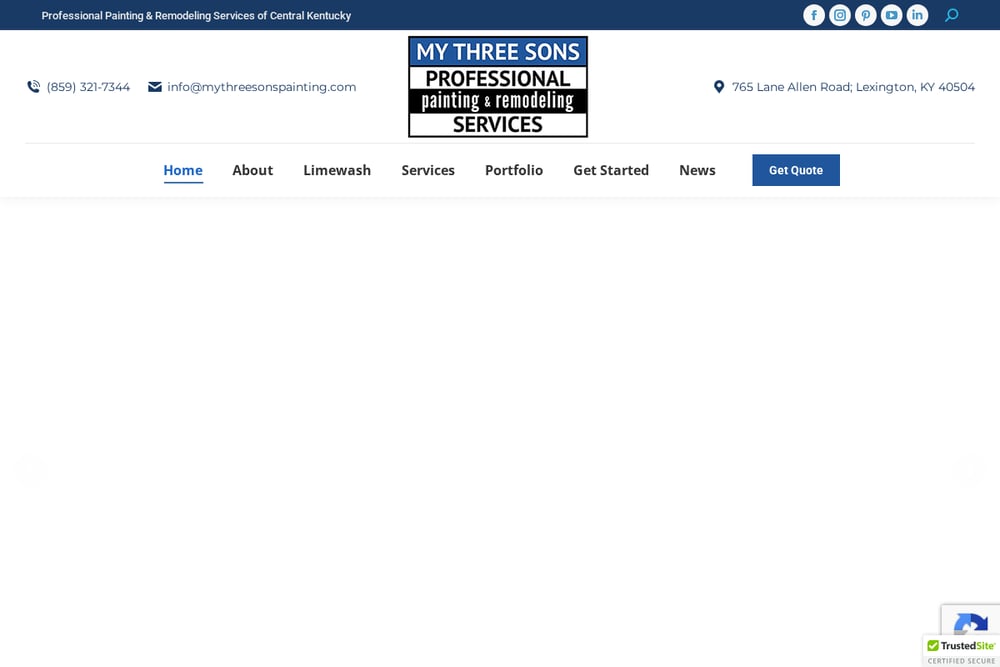The image size is (1000, 667).
Task: Click the email envelope icon
Action: tap(155, 87)
